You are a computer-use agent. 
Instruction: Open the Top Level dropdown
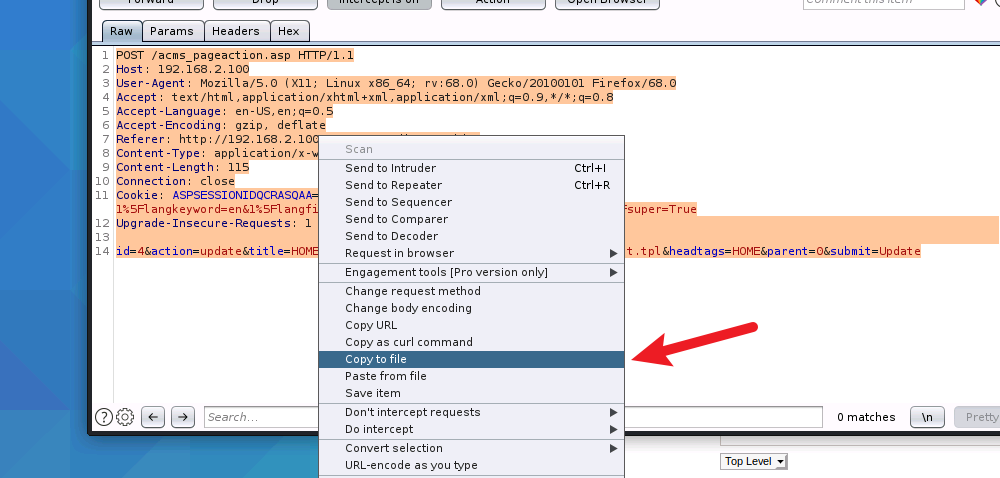[x=754, y=461]
